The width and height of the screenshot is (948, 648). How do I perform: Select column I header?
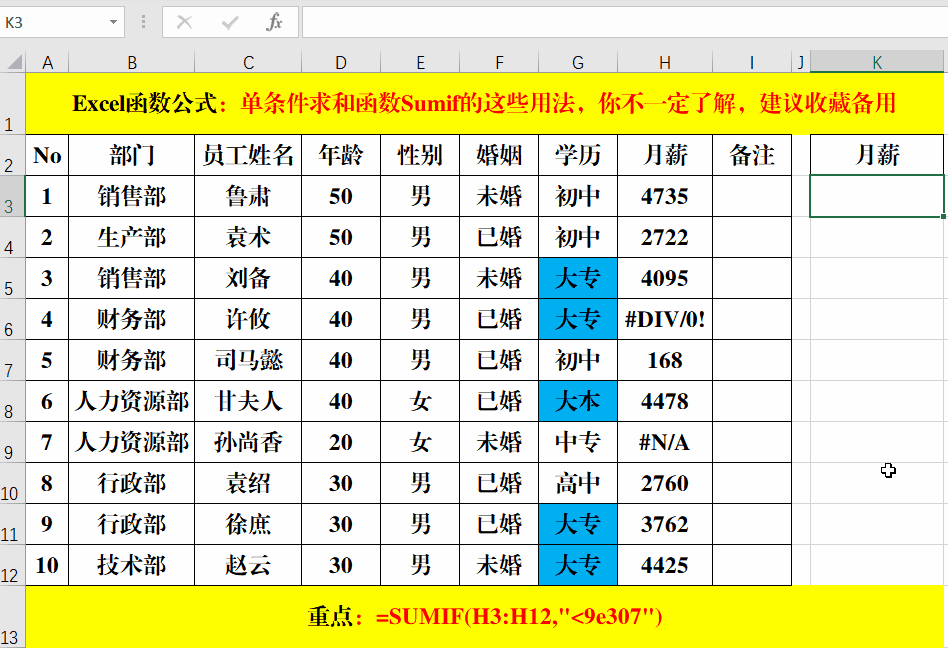[752, 62]
